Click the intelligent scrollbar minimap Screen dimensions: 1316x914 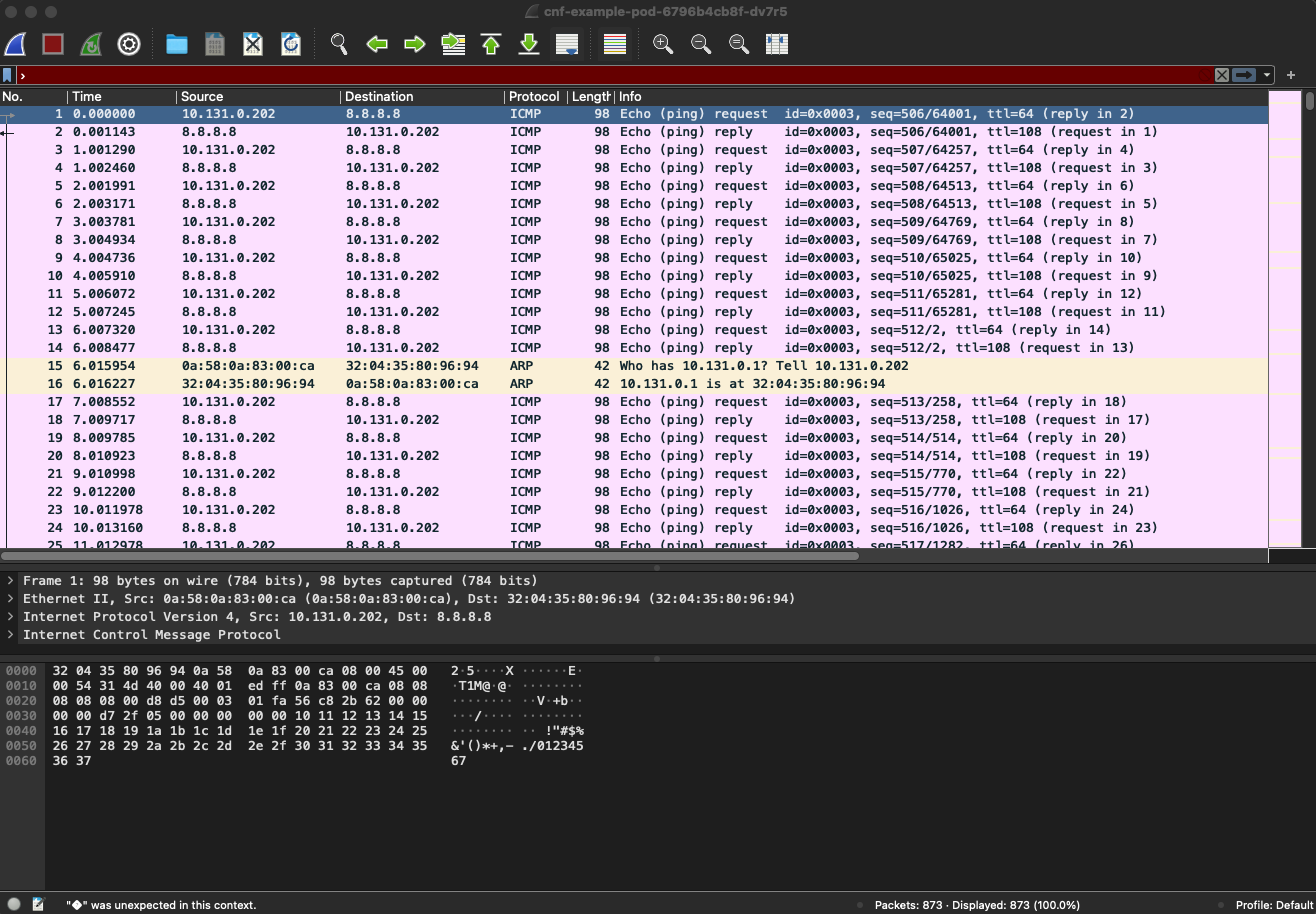tap(1285, 319)
